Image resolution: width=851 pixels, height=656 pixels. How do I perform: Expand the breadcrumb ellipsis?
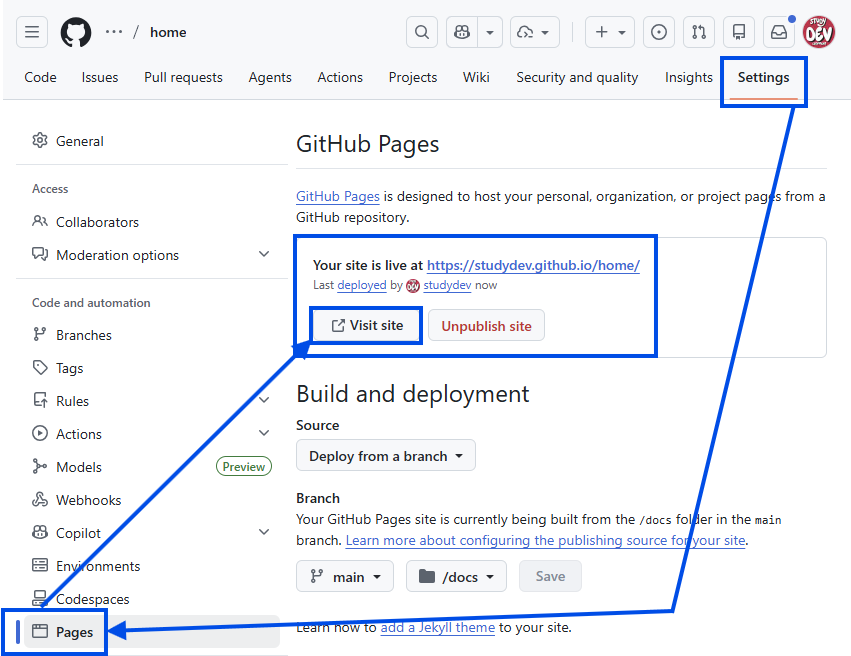(x=114, y=32)
